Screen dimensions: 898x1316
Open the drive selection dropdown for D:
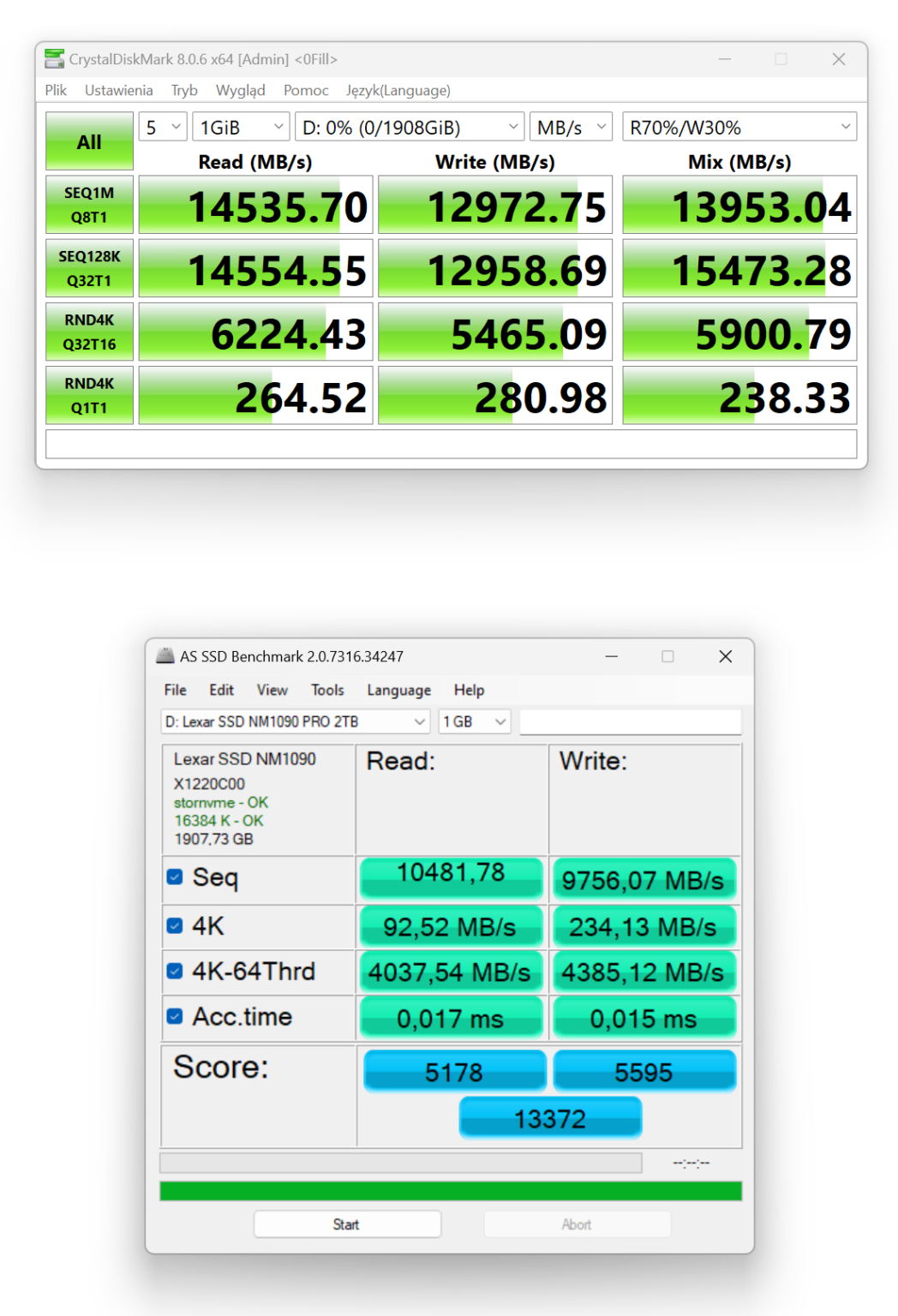(409, 126)
